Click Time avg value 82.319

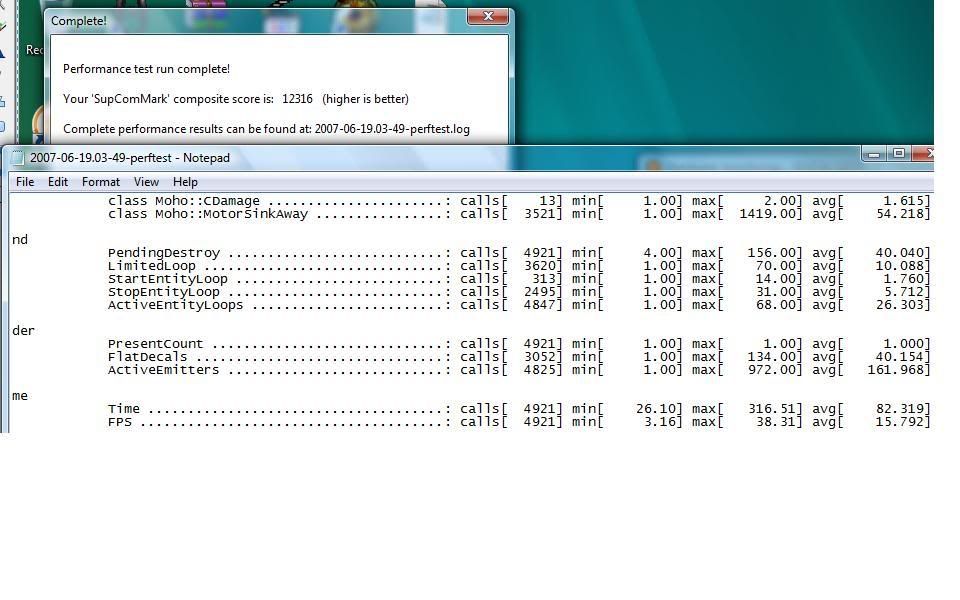click(x=900, y=409)
